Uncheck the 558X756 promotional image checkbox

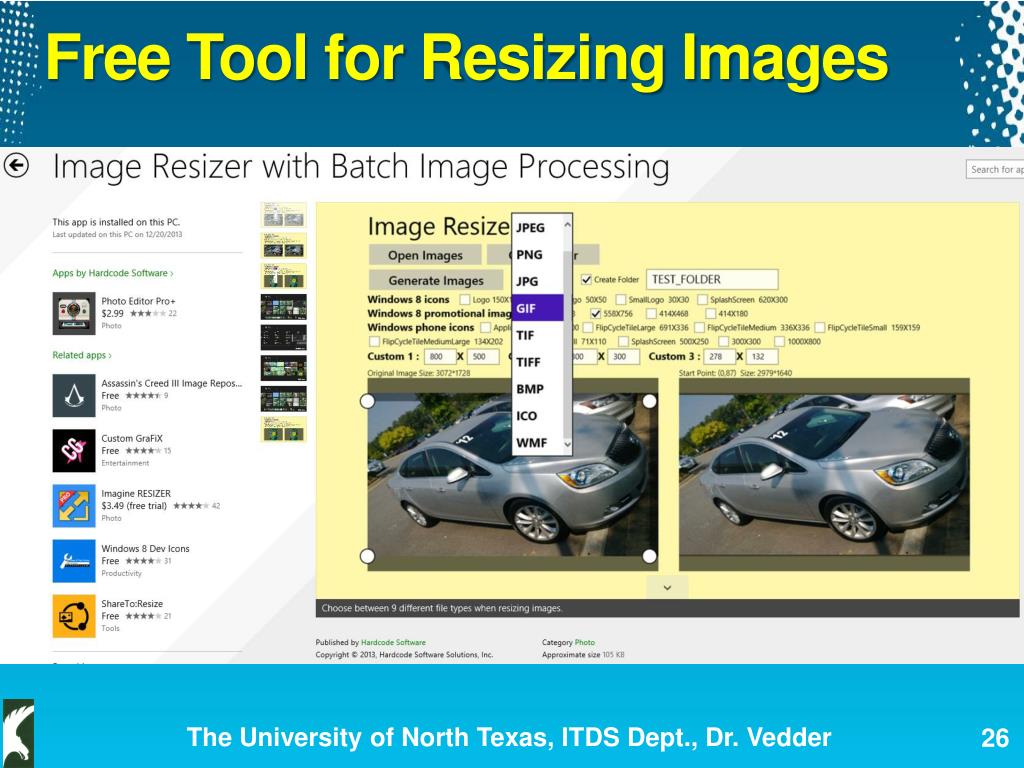pos(596,313)
